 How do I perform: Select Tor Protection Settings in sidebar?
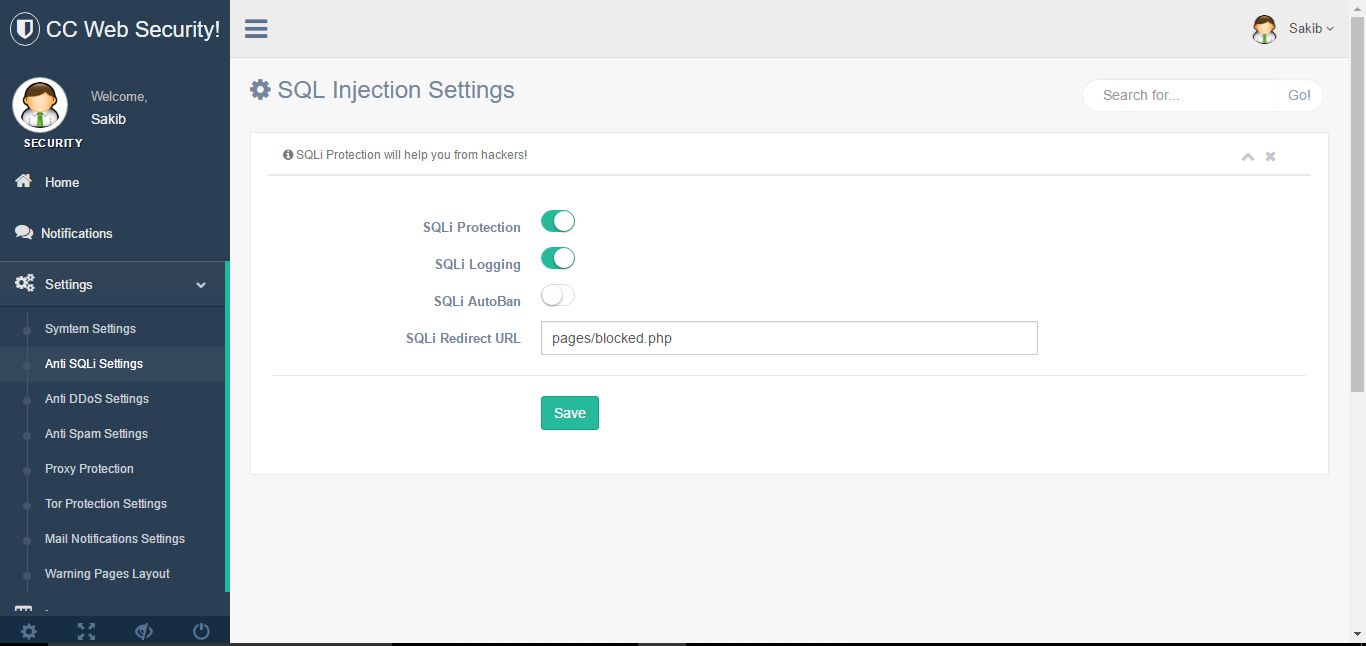pos(106,504)
